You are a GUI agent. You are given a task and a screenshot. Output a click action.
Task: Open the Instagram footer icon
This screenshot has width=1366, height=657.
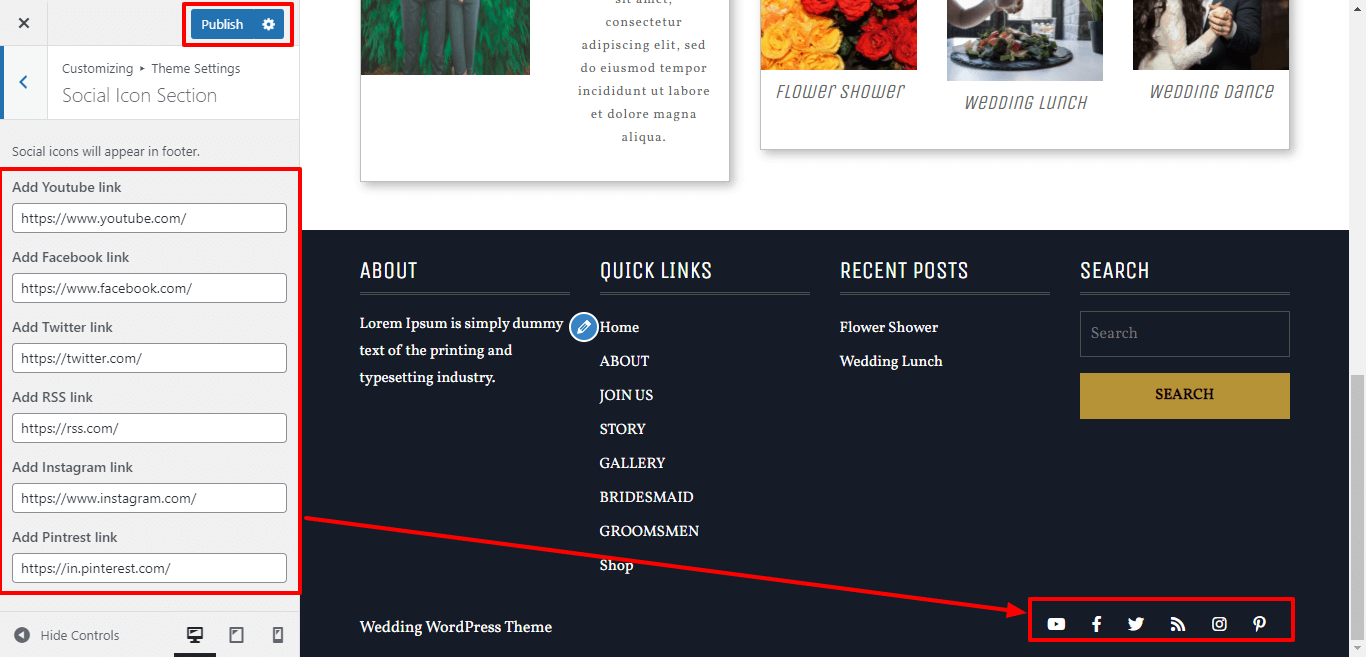tap(1219, 624)
